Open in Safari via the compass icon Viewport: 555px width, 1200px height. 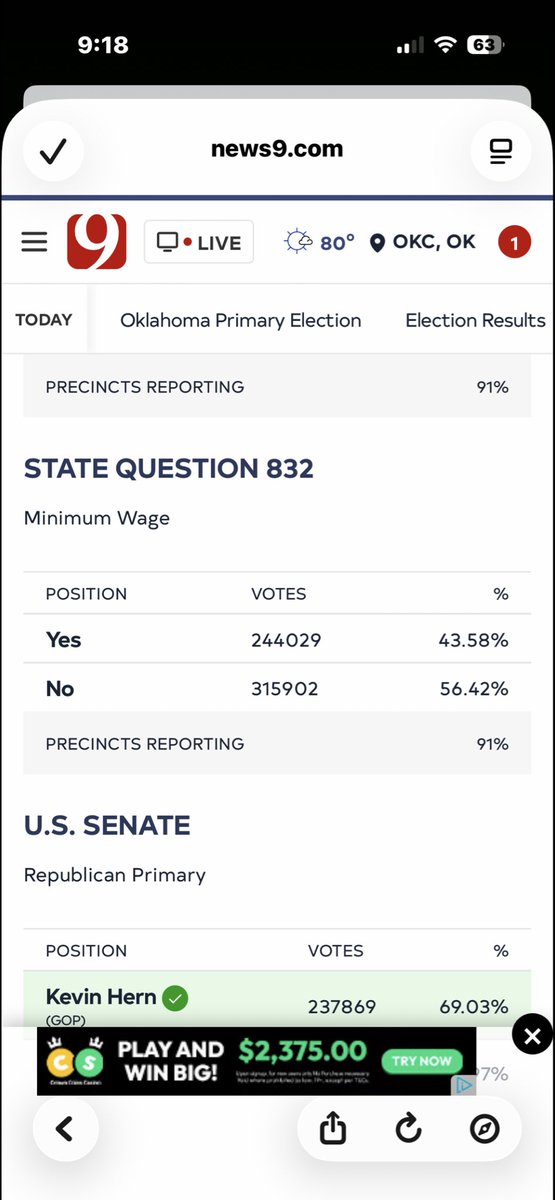pyautogui.click(x=484, y=1129)
